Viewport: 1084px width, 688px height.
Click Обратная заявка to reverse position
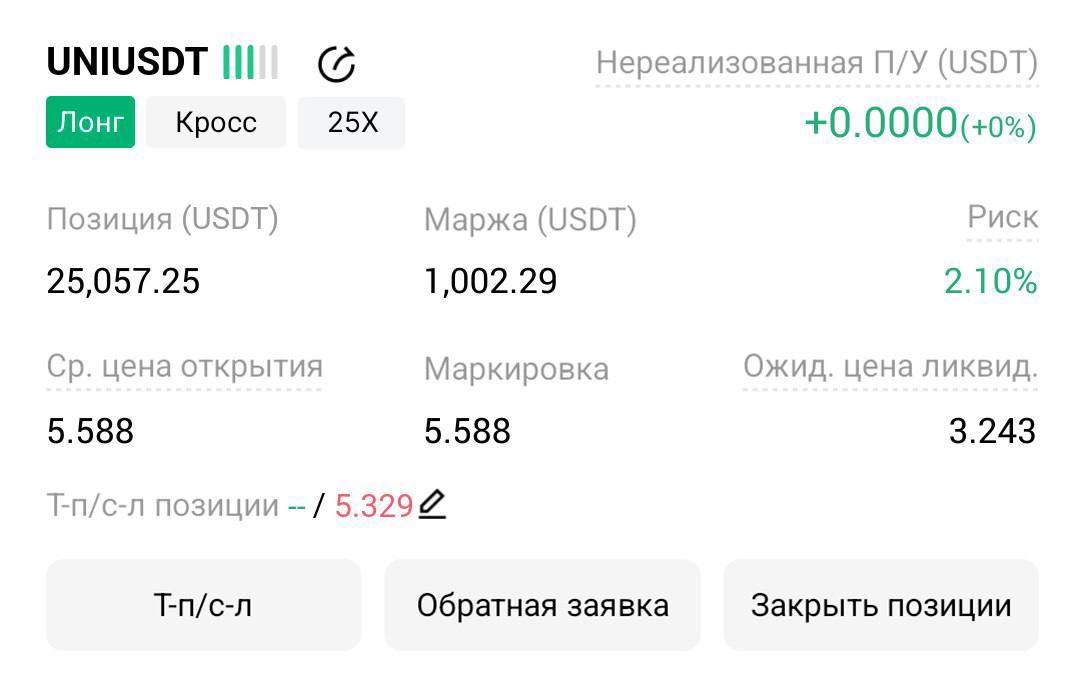pyautogui.click(x=542, y=605)
